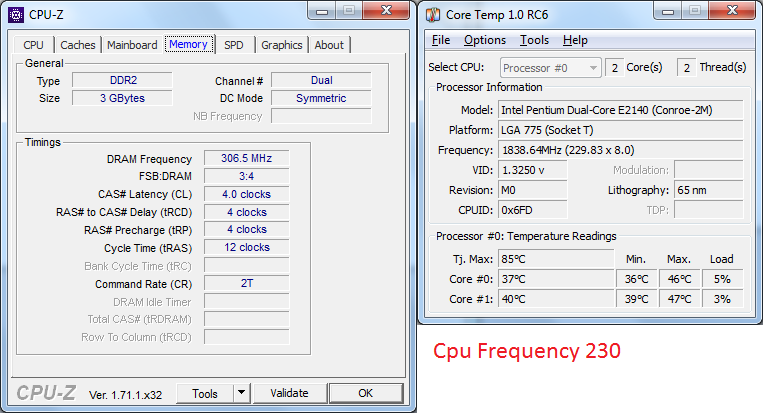
Task: Click the empty TDP field
Action: 708,210
